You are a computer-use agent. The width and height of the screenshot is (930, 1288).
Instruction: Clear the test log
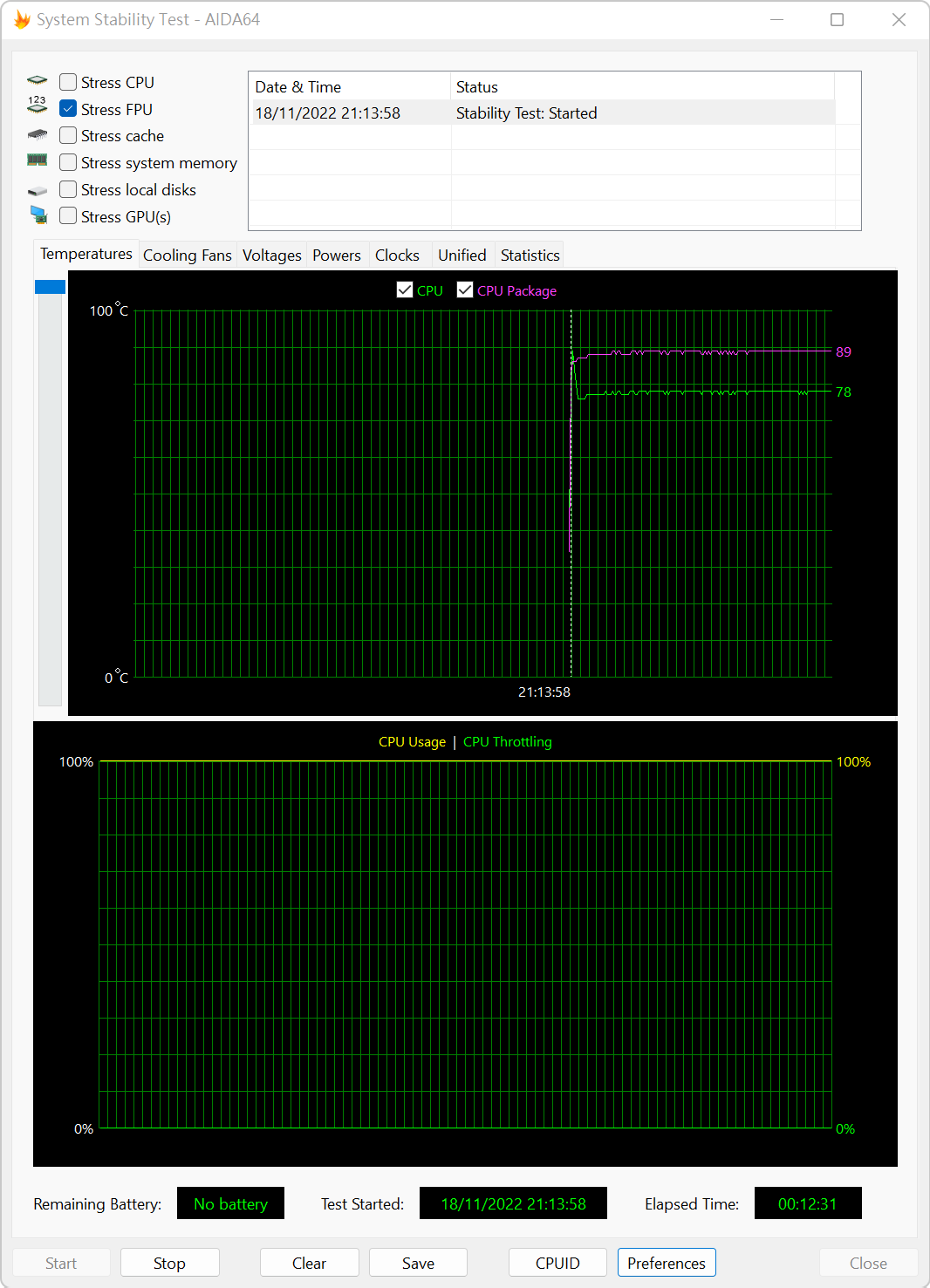(309, 1263)
